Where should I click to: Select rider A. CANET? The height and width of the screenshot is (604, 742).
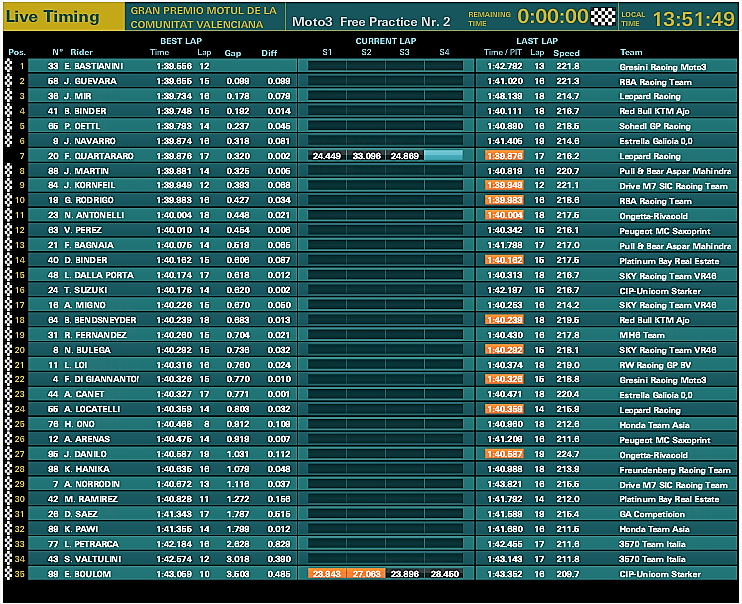tap(84, 394)
